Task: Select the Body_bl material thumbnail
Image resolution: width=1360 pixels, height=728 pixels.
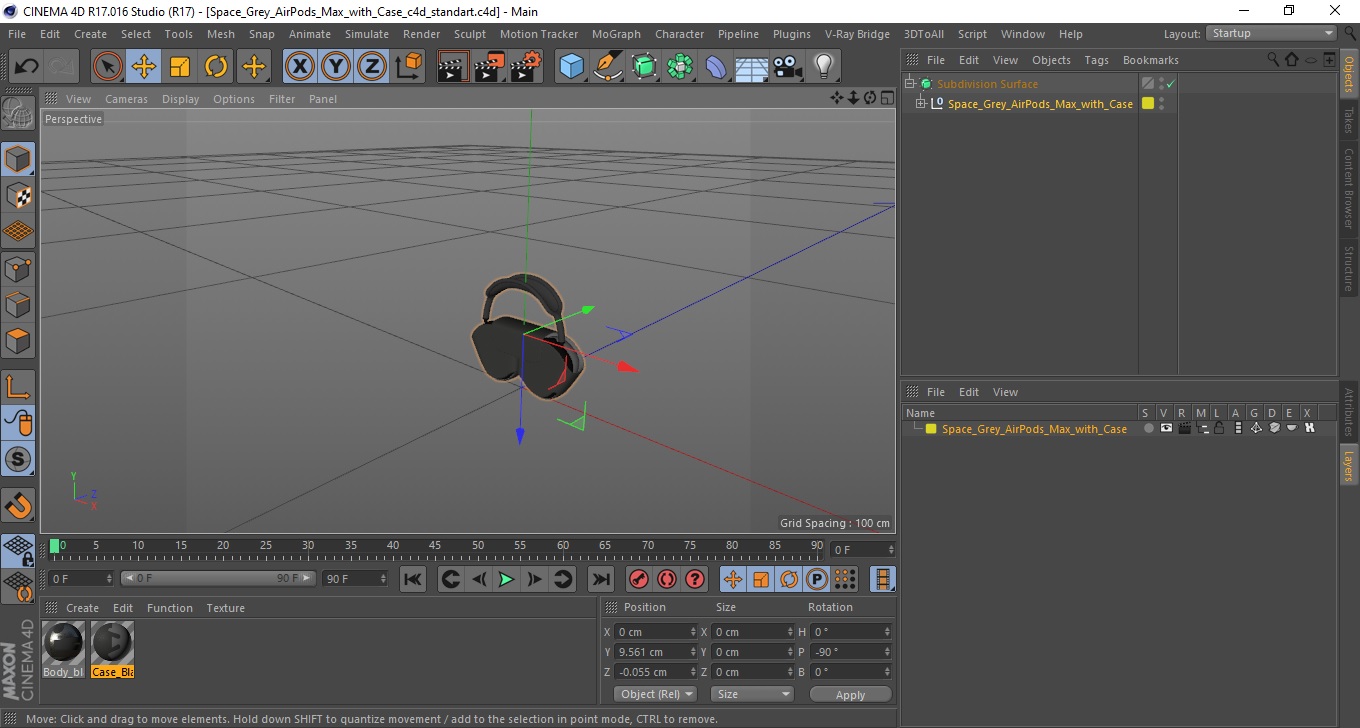Action: (x=63, y=643)
